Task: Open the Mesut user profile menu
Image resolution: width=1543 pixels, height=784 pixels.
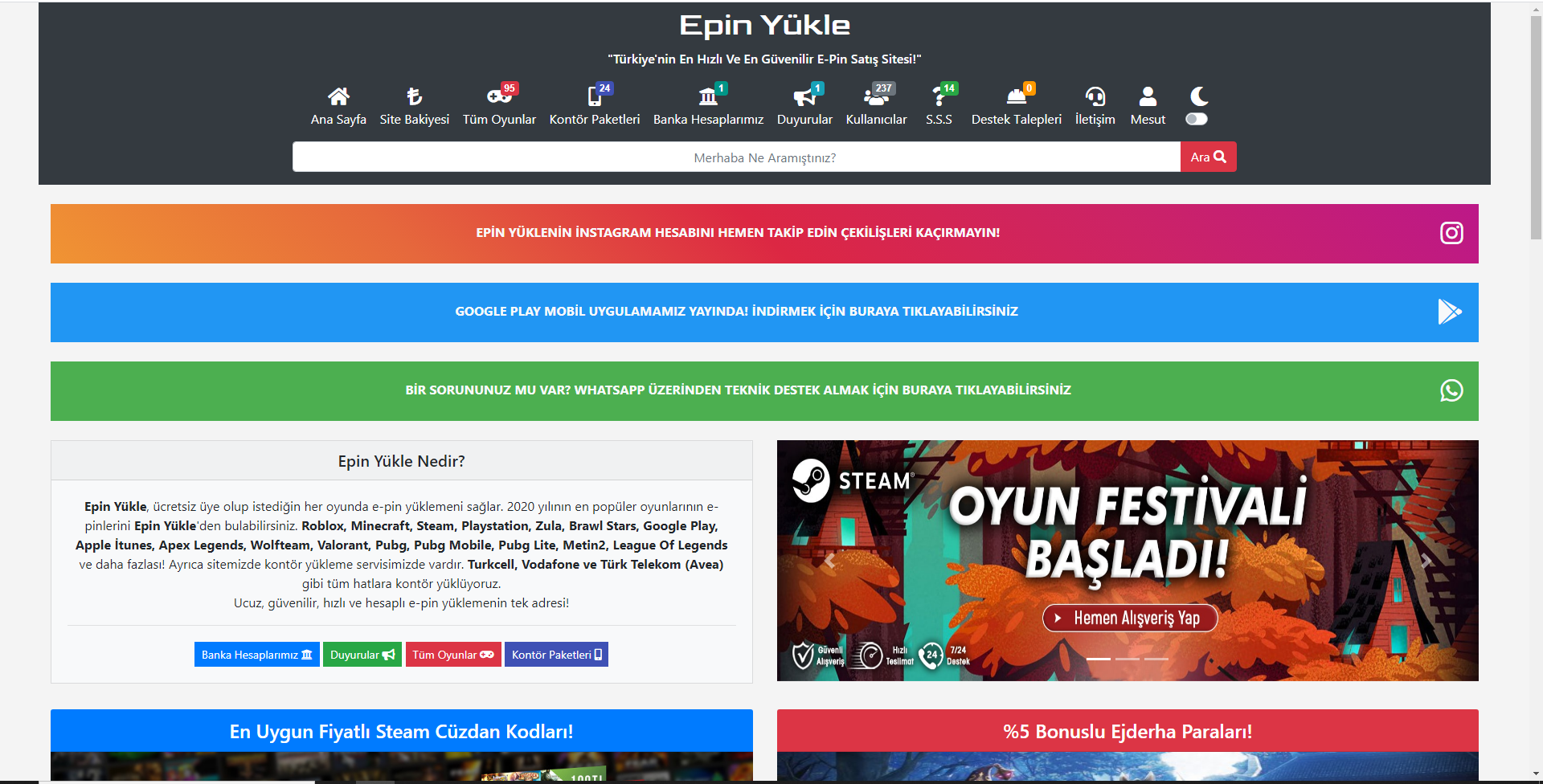Action: coord(1148,106)
